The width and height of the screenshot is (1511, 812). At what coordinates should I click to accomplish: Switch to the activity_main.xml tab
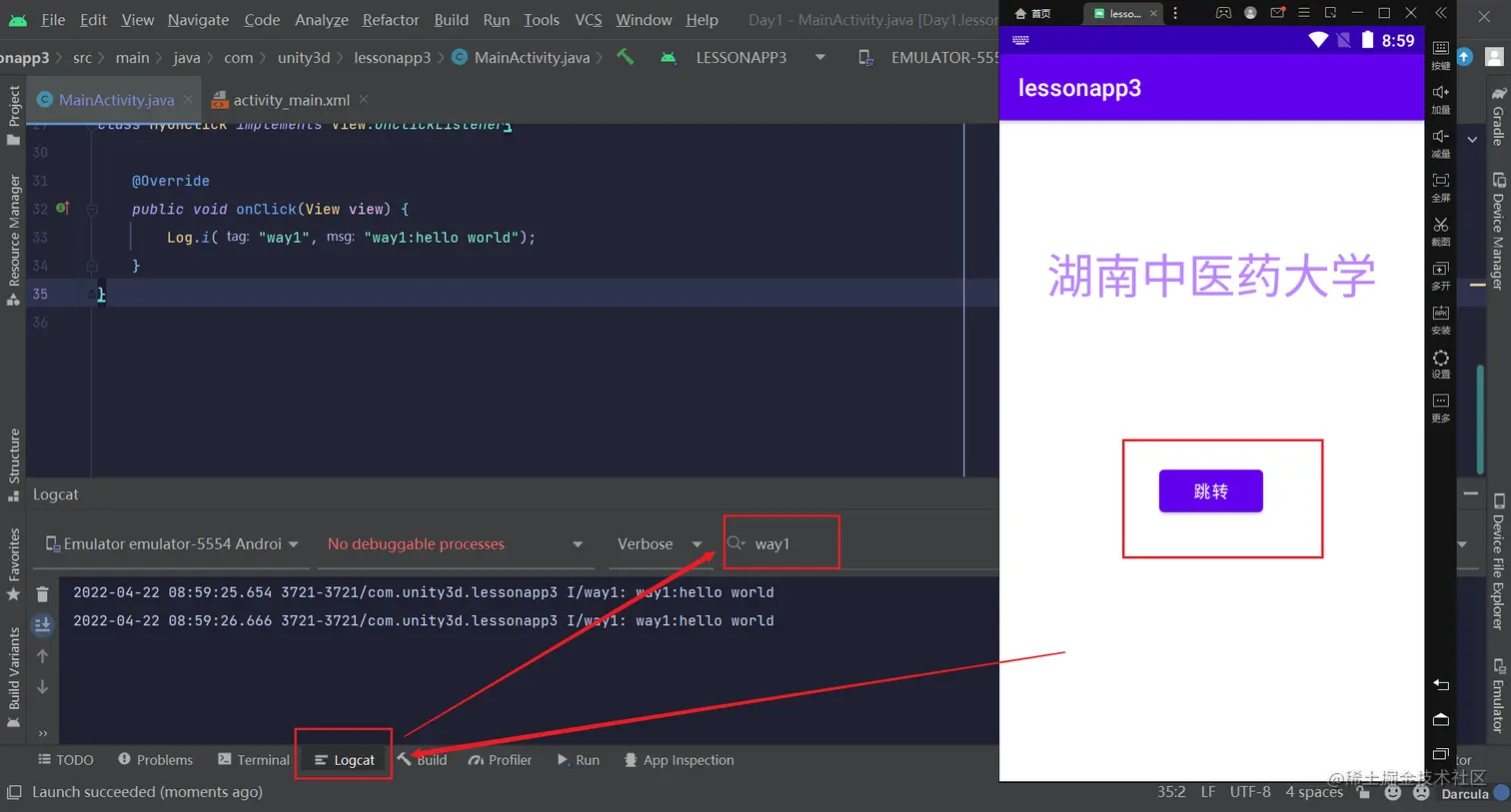click(291, 100)
